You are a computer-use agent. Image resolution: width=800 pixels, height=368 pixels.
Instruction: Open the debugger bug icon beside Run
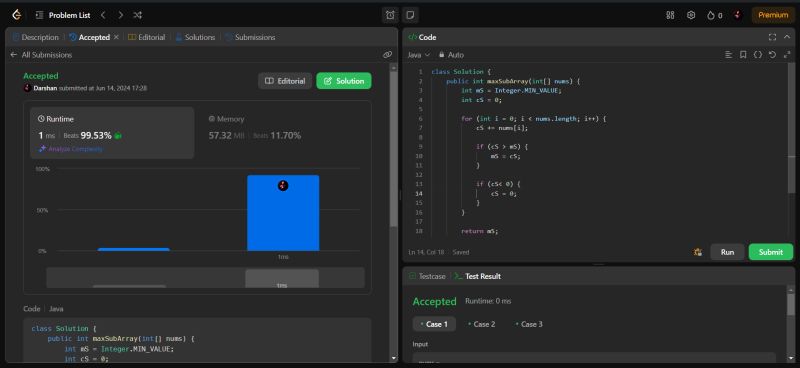click(698, 252)
